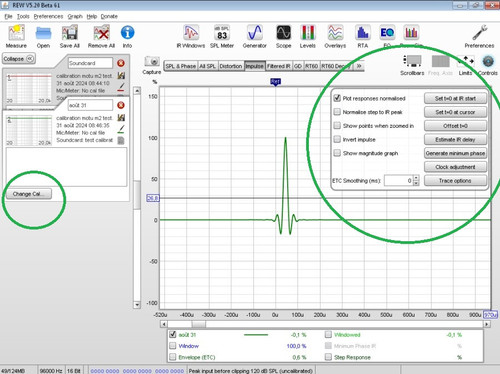Screen dimensions: 500x374
Task: Enable the Step Response trace checkbox
Action: coord(328,357)
